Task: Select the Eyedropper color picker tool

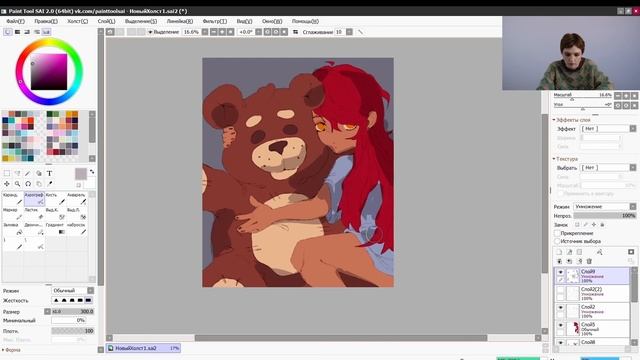Action: (x=49, y=184)
